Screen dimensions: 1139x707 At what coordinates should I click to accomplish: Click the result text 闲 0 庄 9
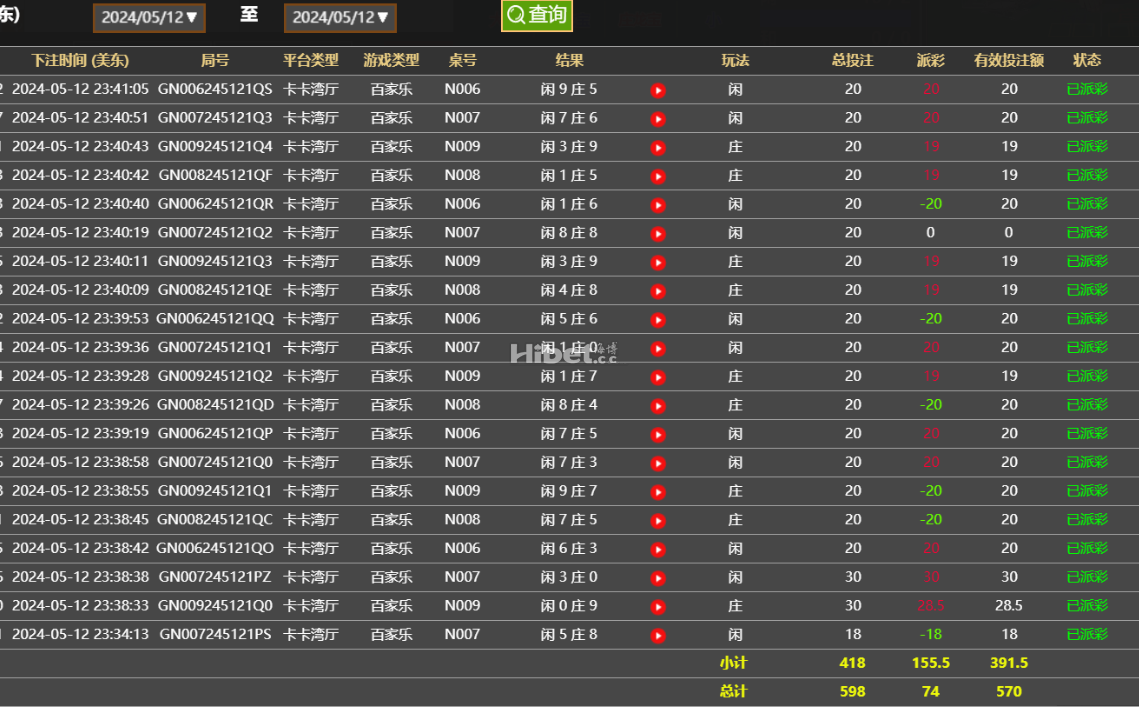tap(569, 605)
